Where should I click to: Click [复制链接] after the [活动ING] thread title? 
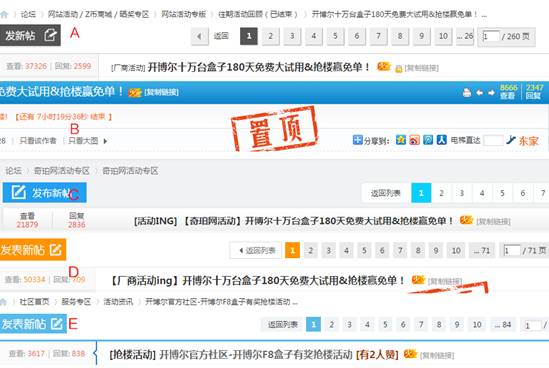pyautogui.click(x=493, y=221)
